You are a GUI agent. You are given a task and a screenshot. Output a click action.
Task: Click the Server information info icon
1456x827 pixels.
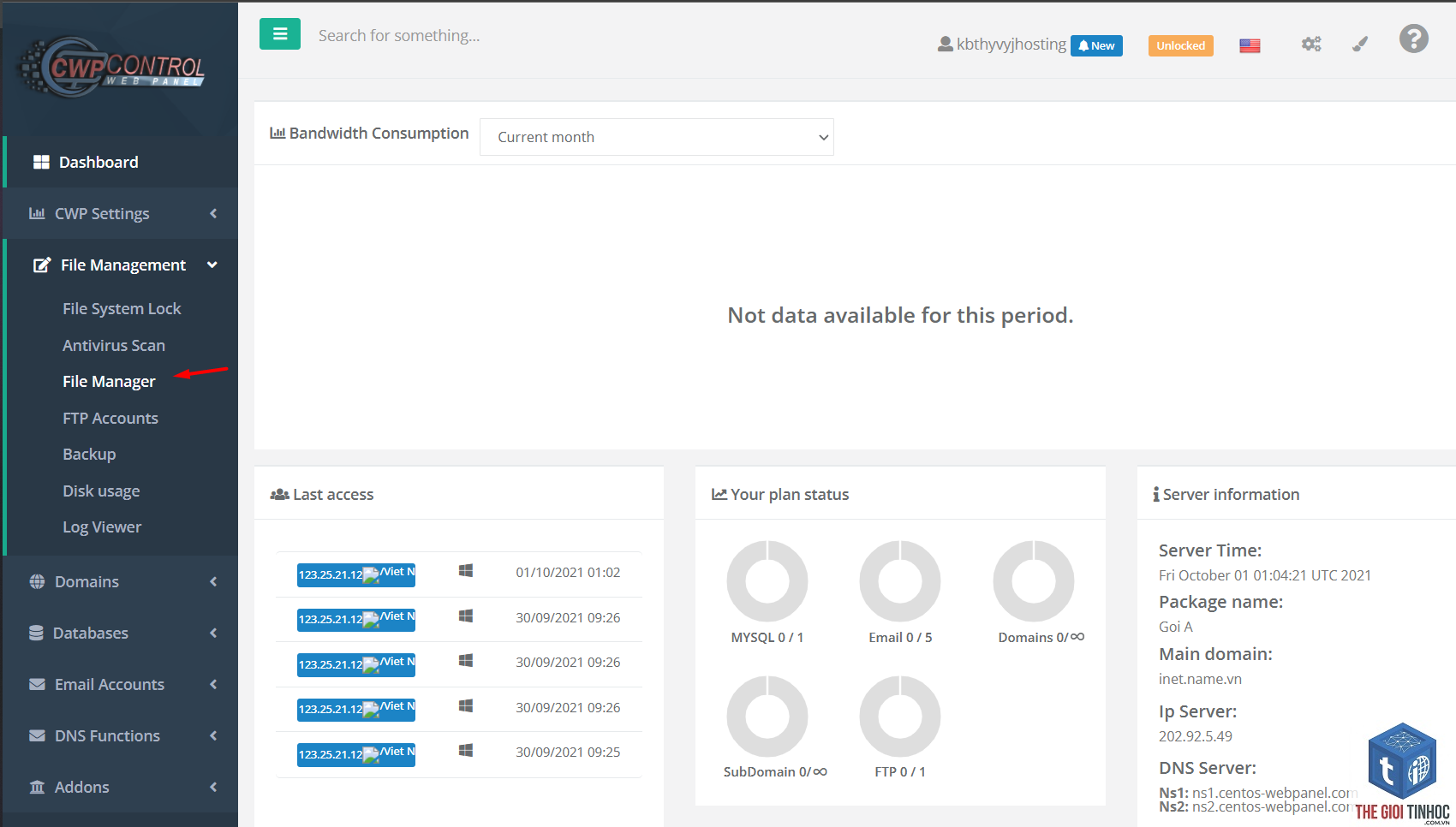tap(1156, 494)
